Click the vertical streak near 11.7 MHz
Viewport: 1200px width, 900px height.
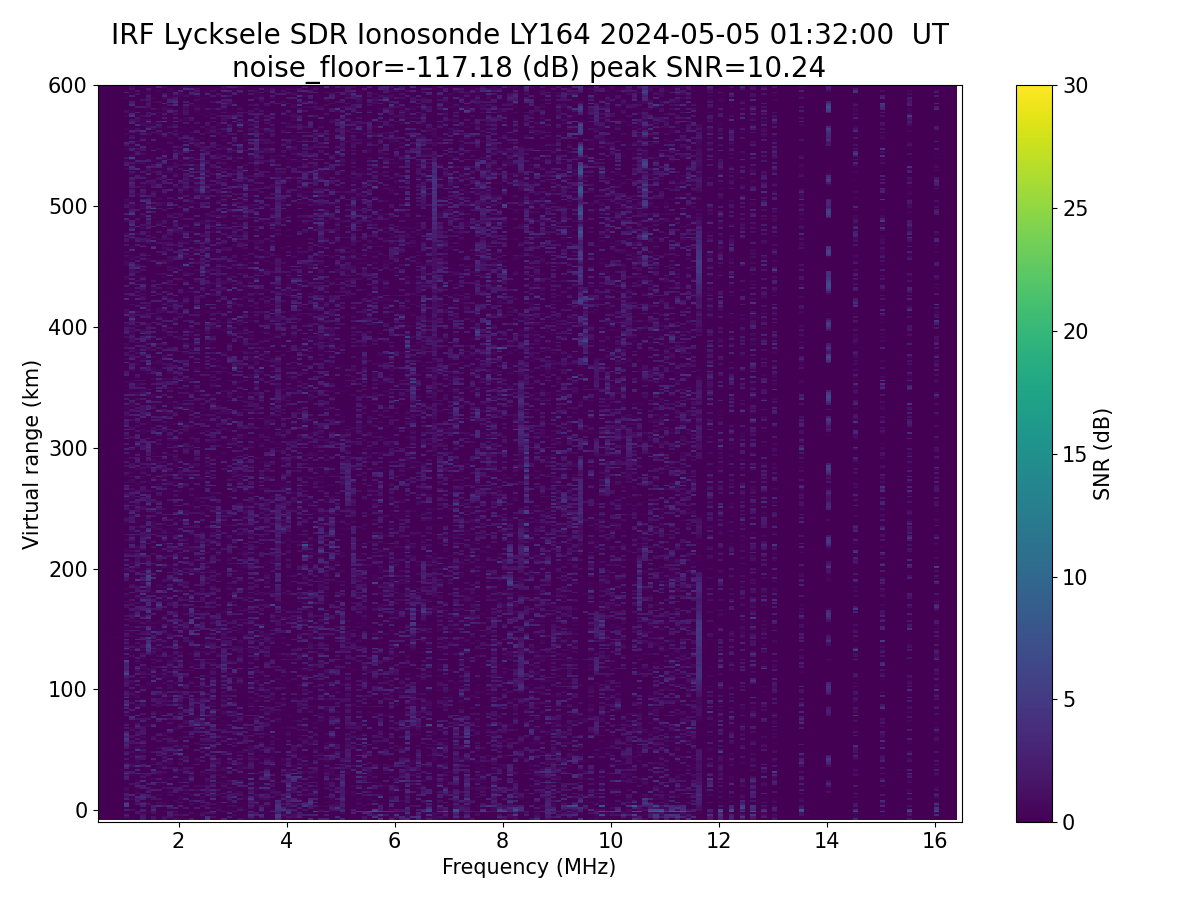point(698,450)
